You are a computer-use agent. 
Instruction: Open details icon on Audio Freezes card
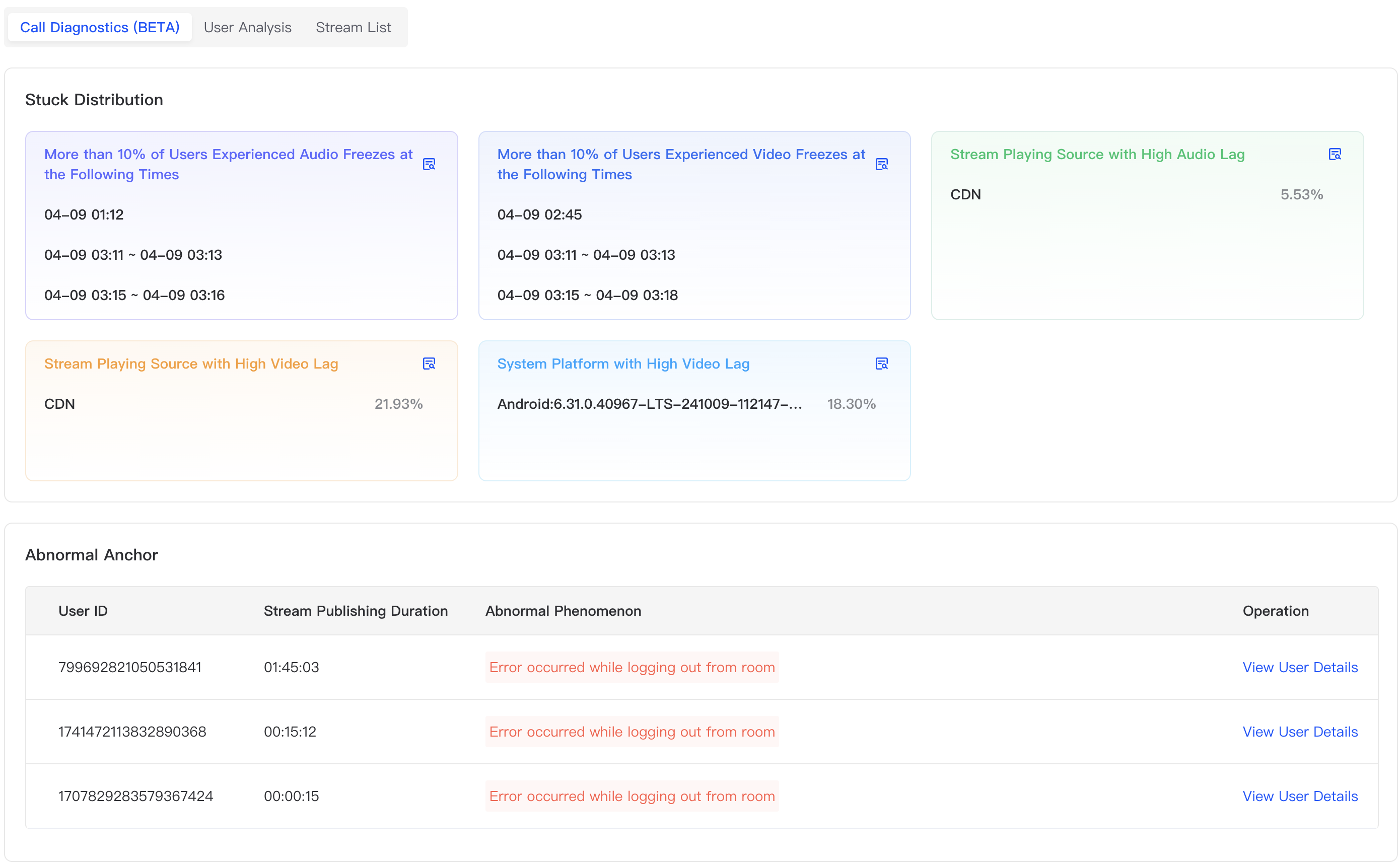[429, 165]
